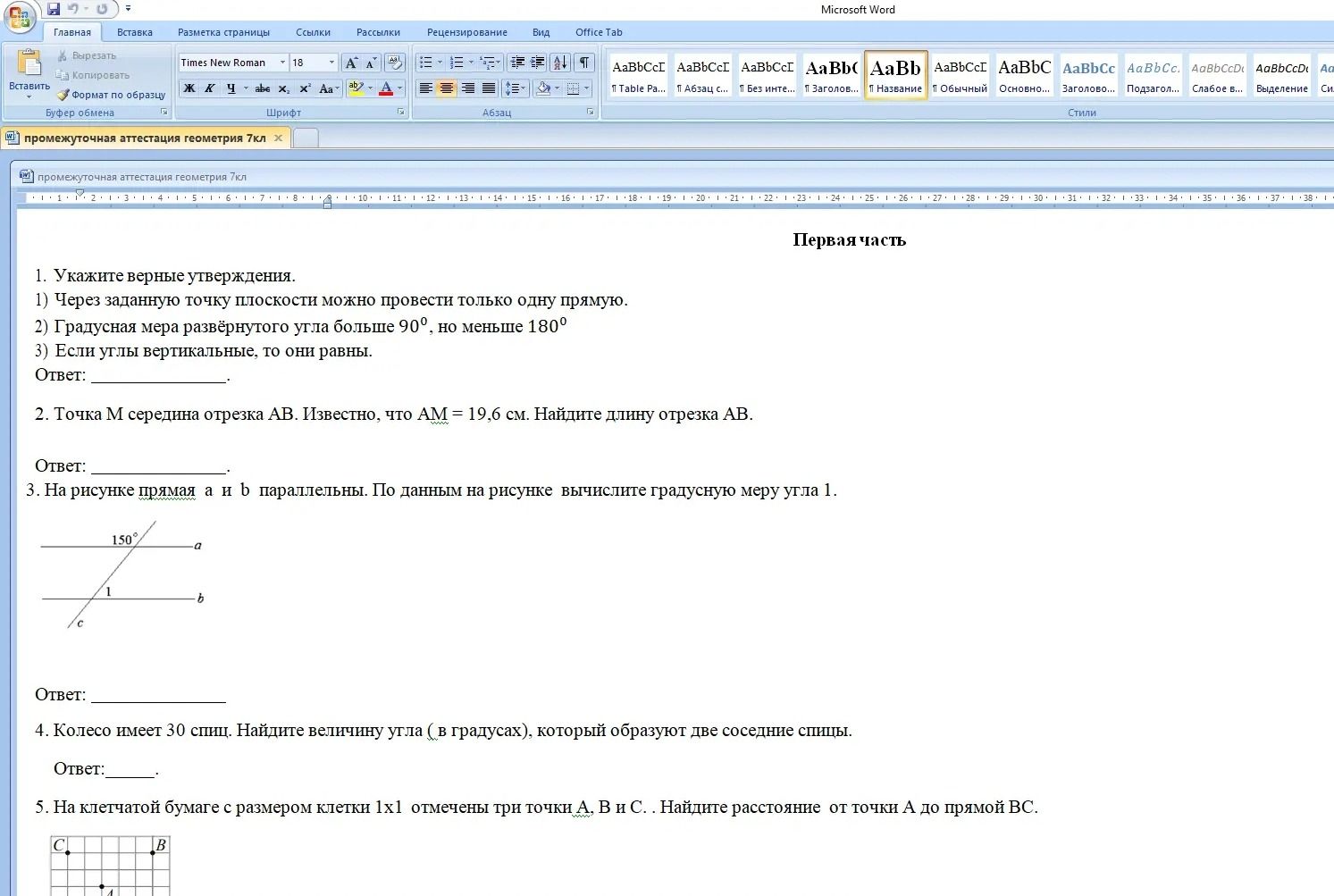Click the bulleted list icon
Image resolution: width=1334 pixels, height=896 pixels.
pyautogui.click(x=425, y=63)
